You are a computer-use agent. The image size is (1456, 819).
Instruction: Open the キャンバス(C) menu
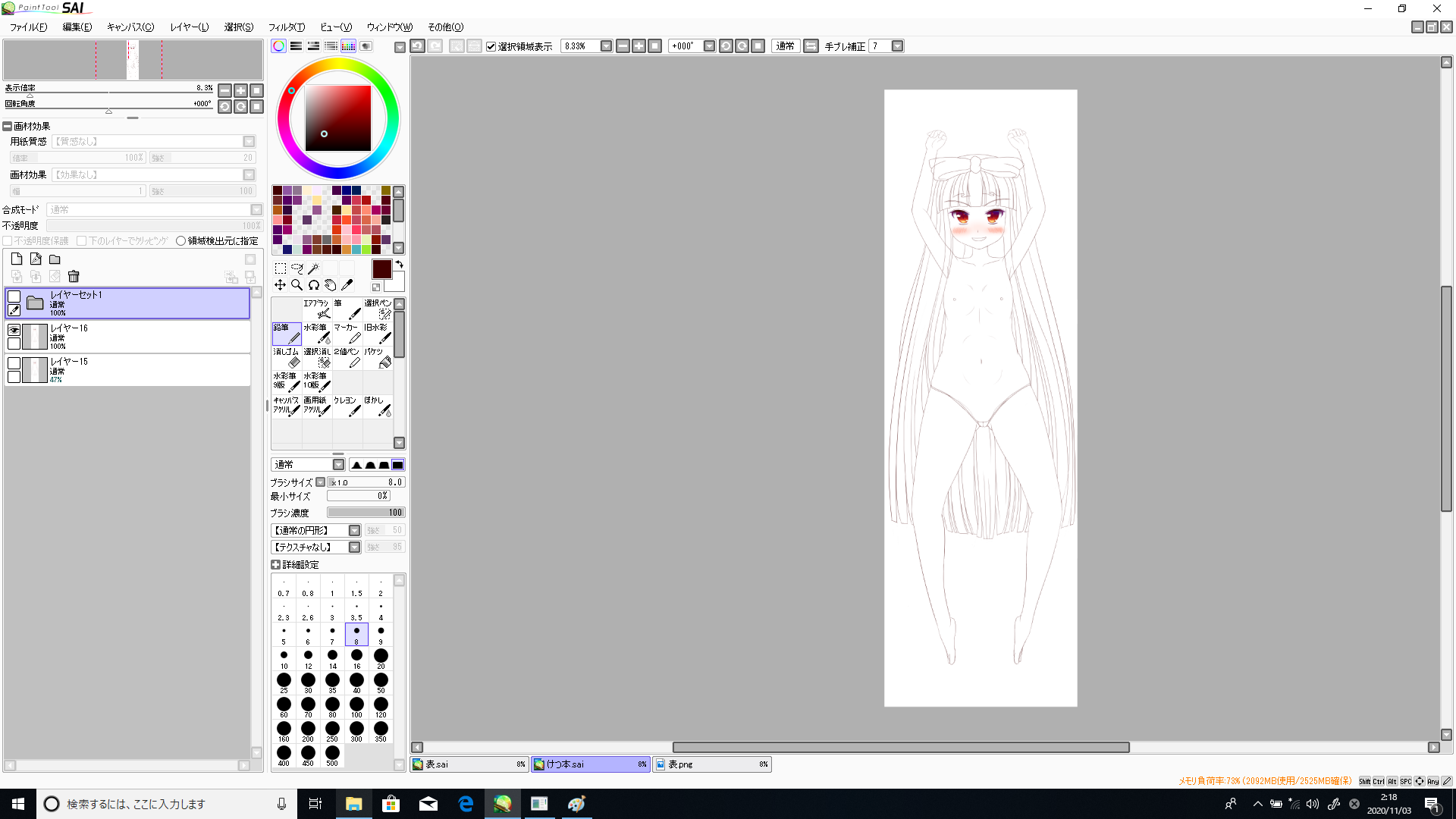(130, 27)
